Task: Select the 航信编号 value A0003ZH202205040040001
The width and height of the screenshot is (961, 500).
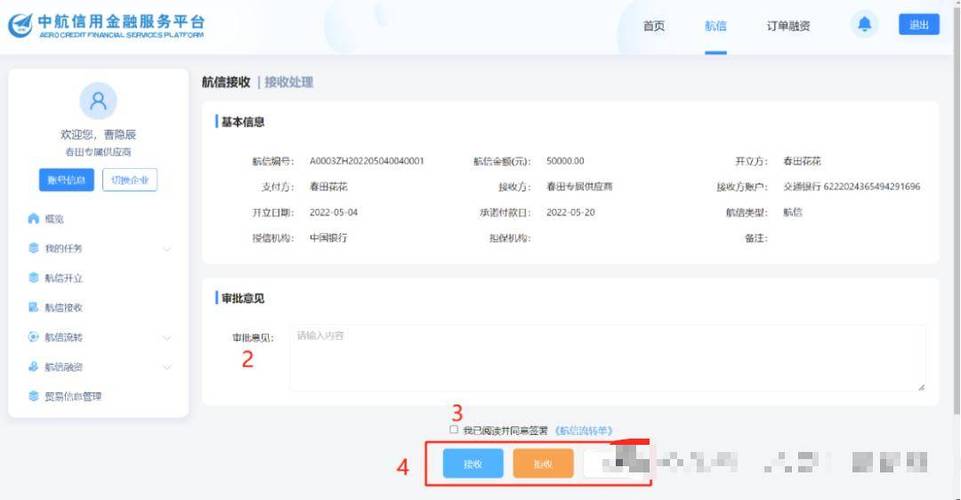Action: pyautogui.click(x=367, y=161)
